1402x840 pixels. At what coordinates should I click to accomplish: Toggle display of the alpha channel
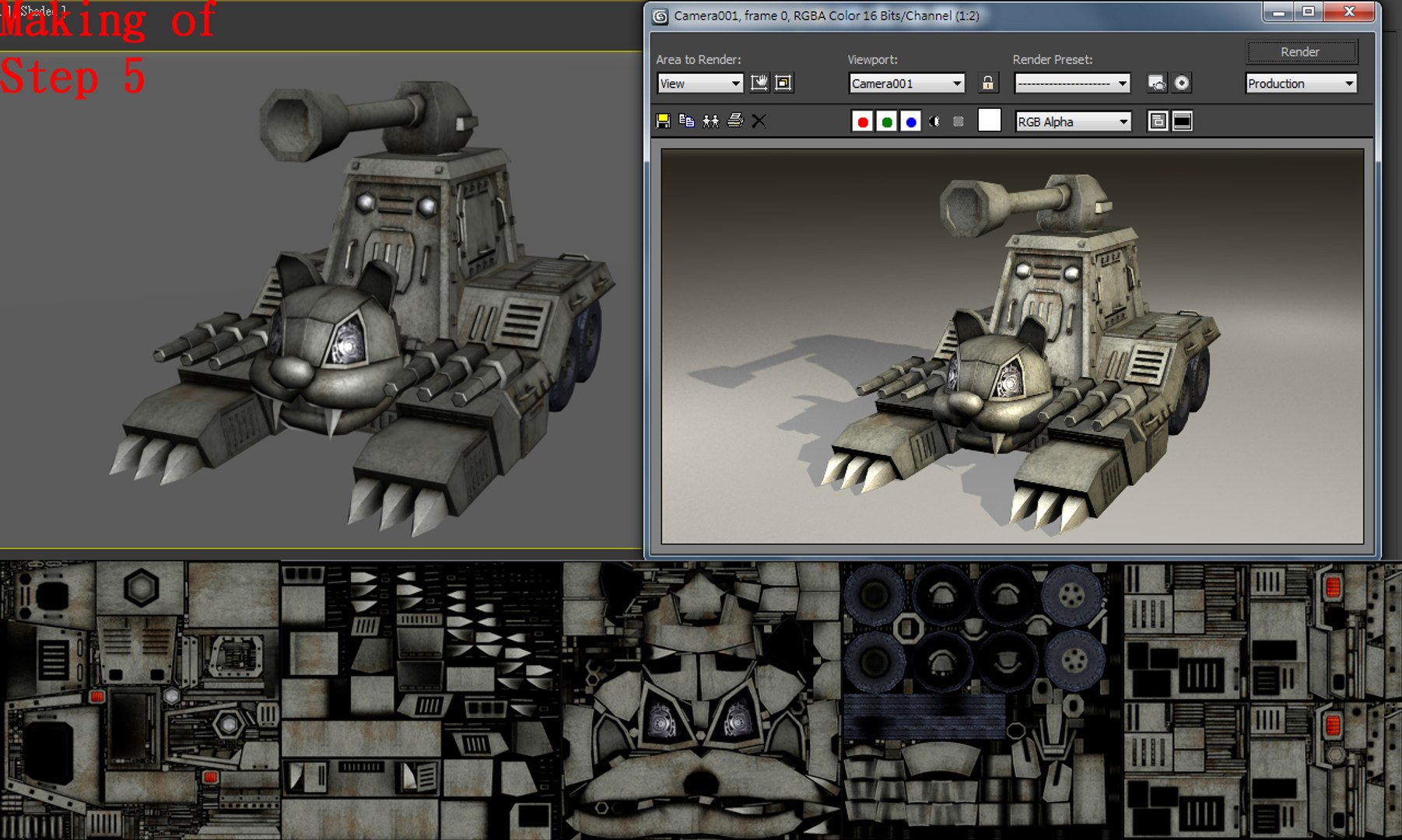pyautogui.click(x=934, y=121)
